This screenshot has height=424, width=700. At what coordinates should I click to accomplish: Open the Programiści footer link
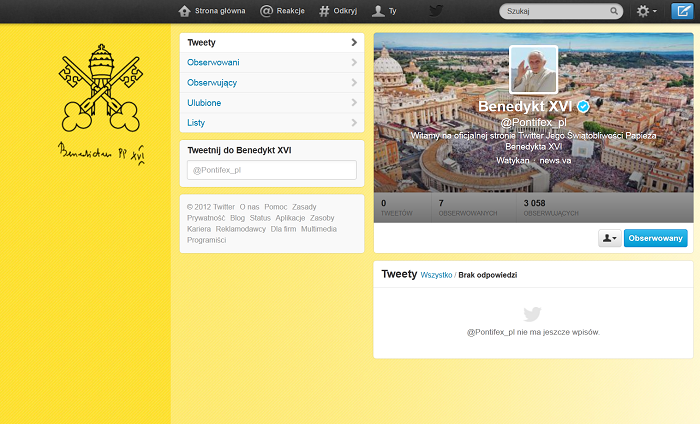click(x=206, y=240)
